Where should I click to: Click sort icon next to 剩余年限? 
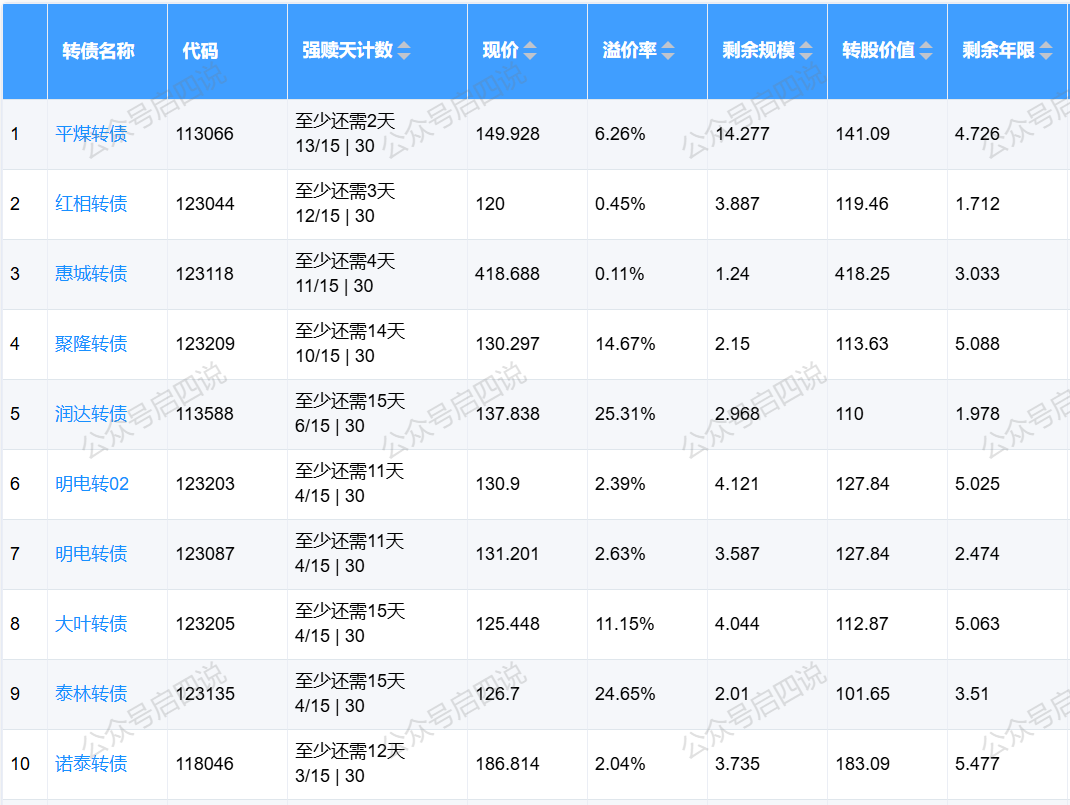click(x=1046, y=51)
